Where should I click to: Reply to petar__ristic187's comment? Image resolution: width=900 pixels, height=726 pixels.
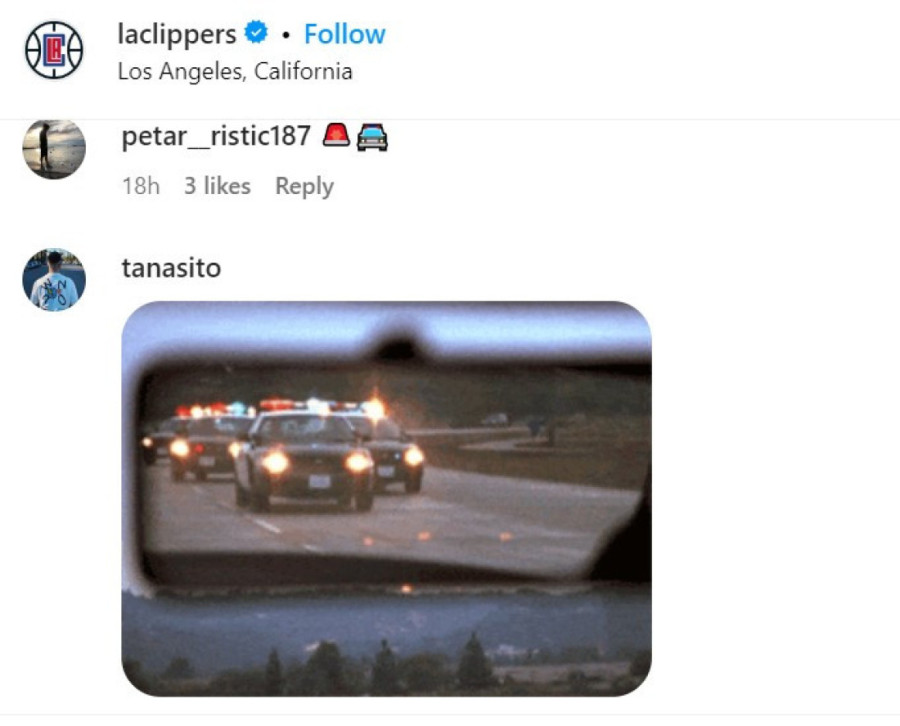click(304, 187)
